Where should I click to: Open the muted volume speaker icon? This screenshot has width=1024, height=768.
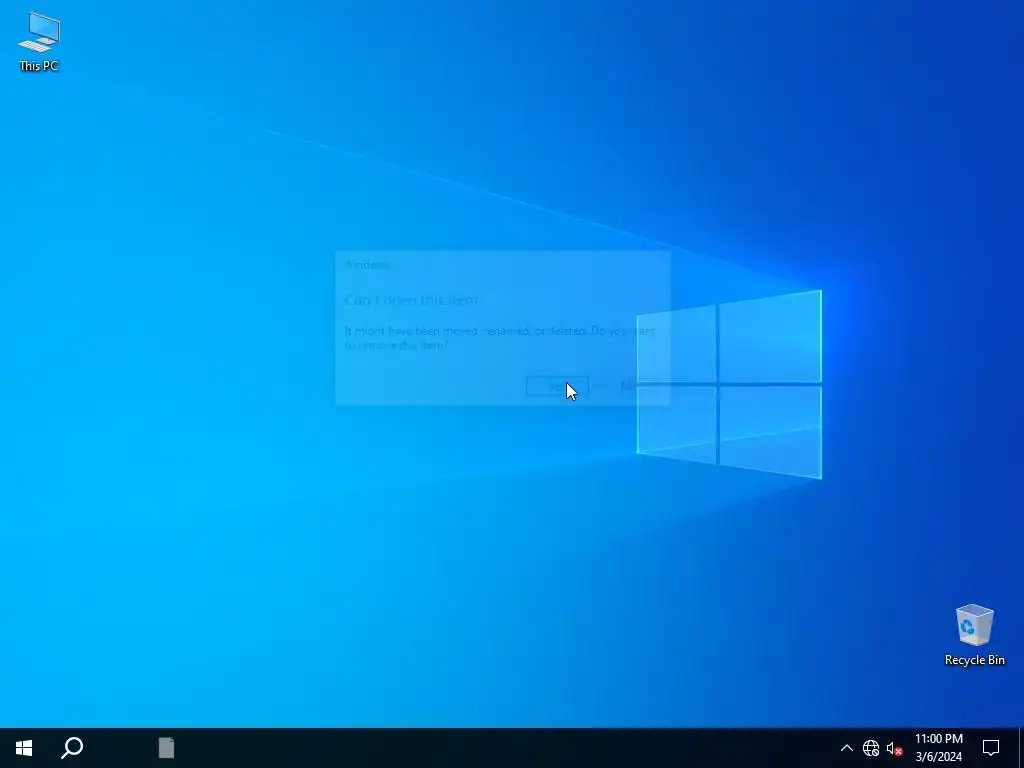pyautogui.click(x=894, y=748)
